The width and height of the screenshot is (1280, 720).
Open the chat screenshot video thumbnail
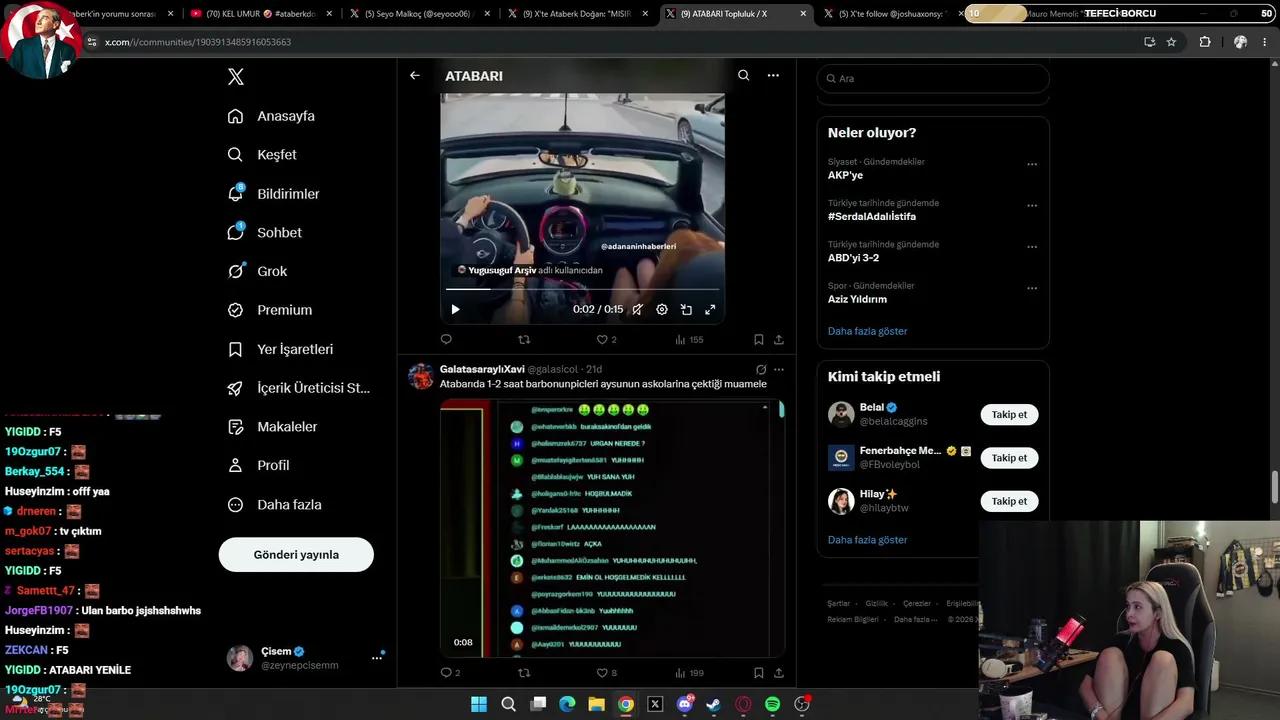click(x=612, y=528)
